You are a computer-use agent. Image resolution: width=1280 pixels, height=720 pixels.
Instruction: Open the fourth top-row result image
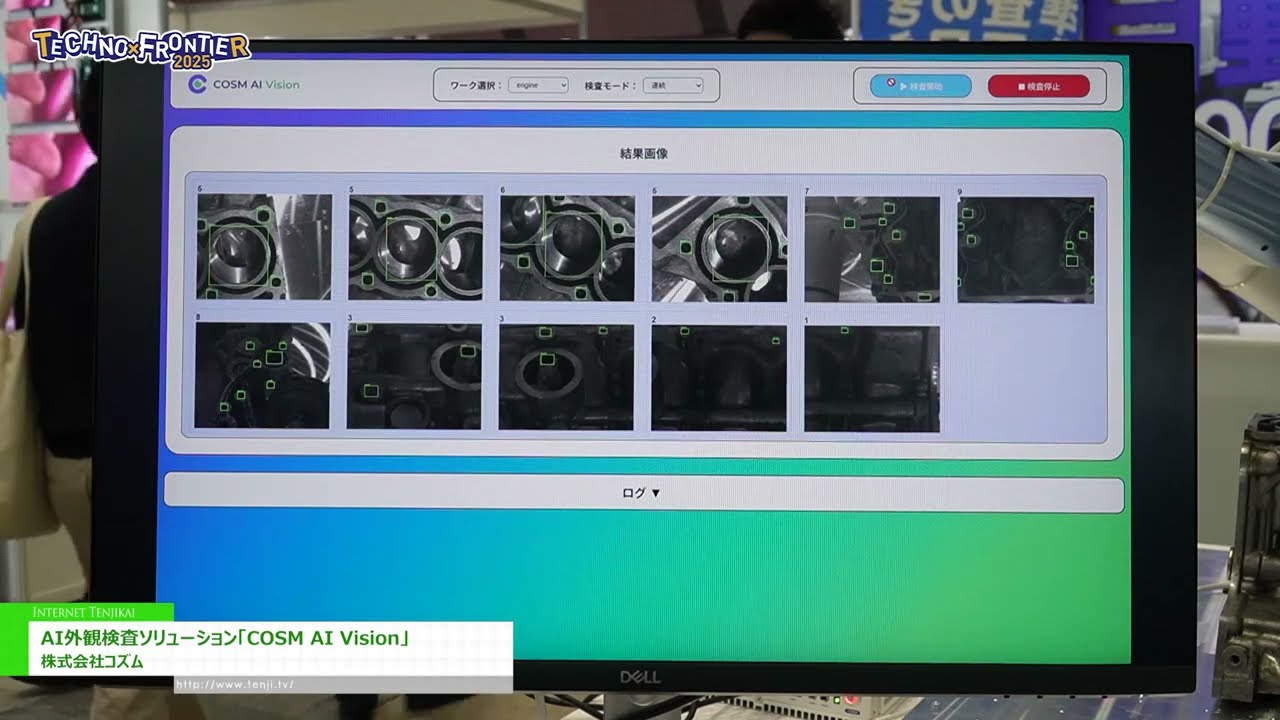click(719, 247)
